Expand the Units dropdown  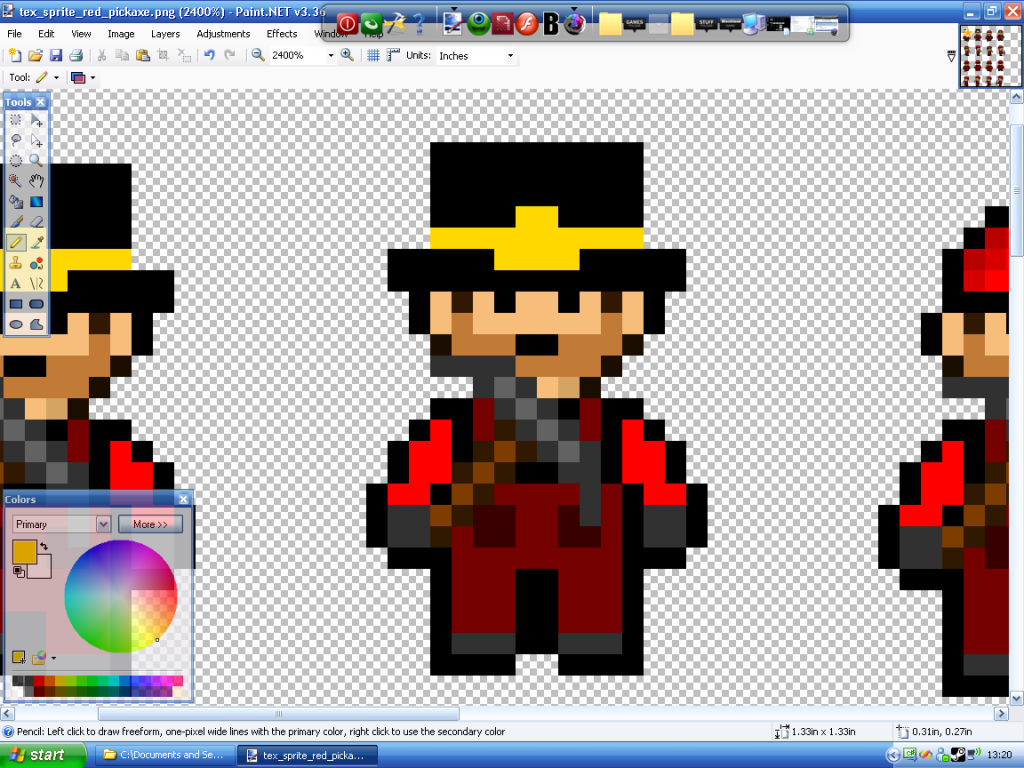[510, 56]
